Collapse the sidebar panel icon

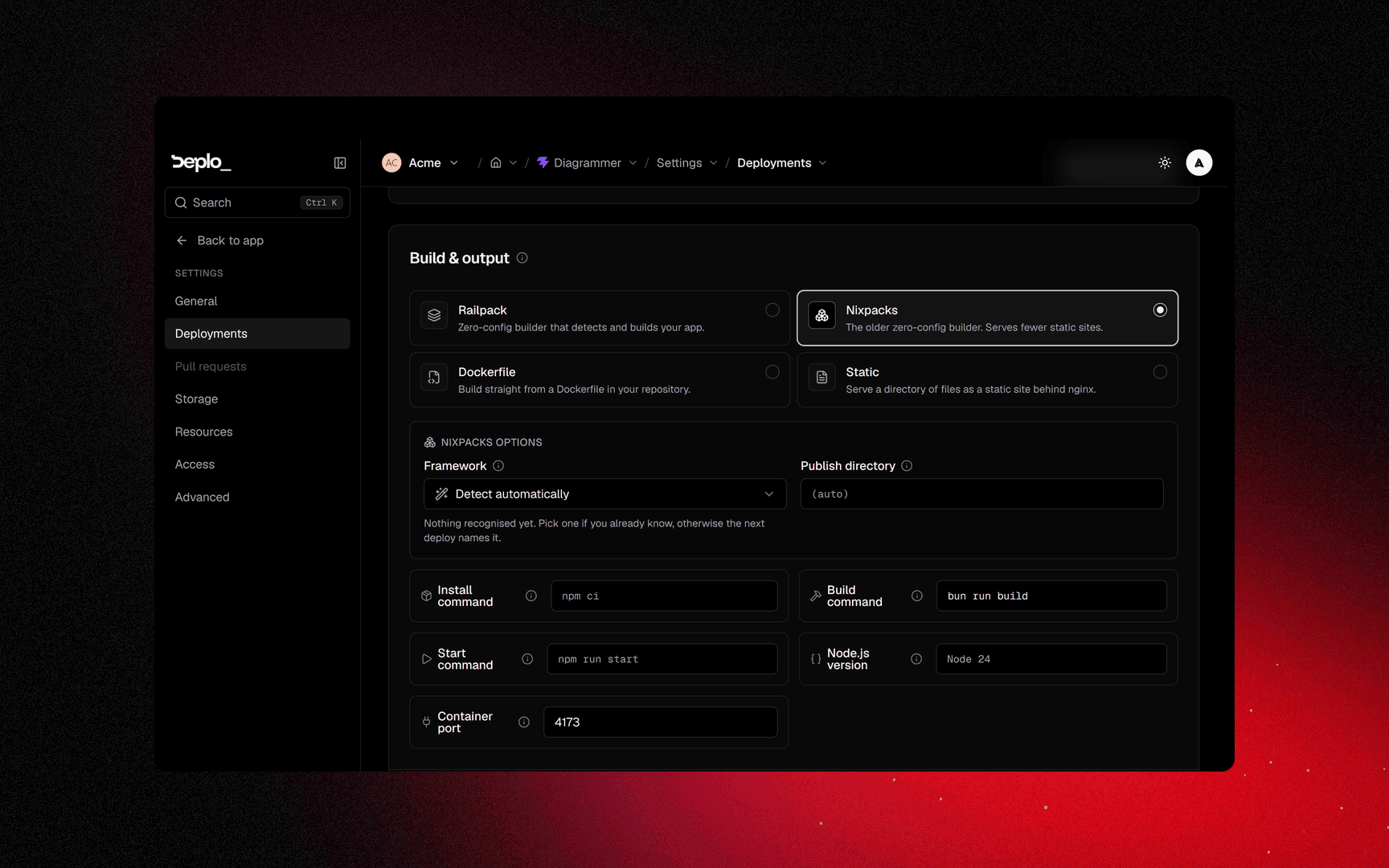coord(340,163)
